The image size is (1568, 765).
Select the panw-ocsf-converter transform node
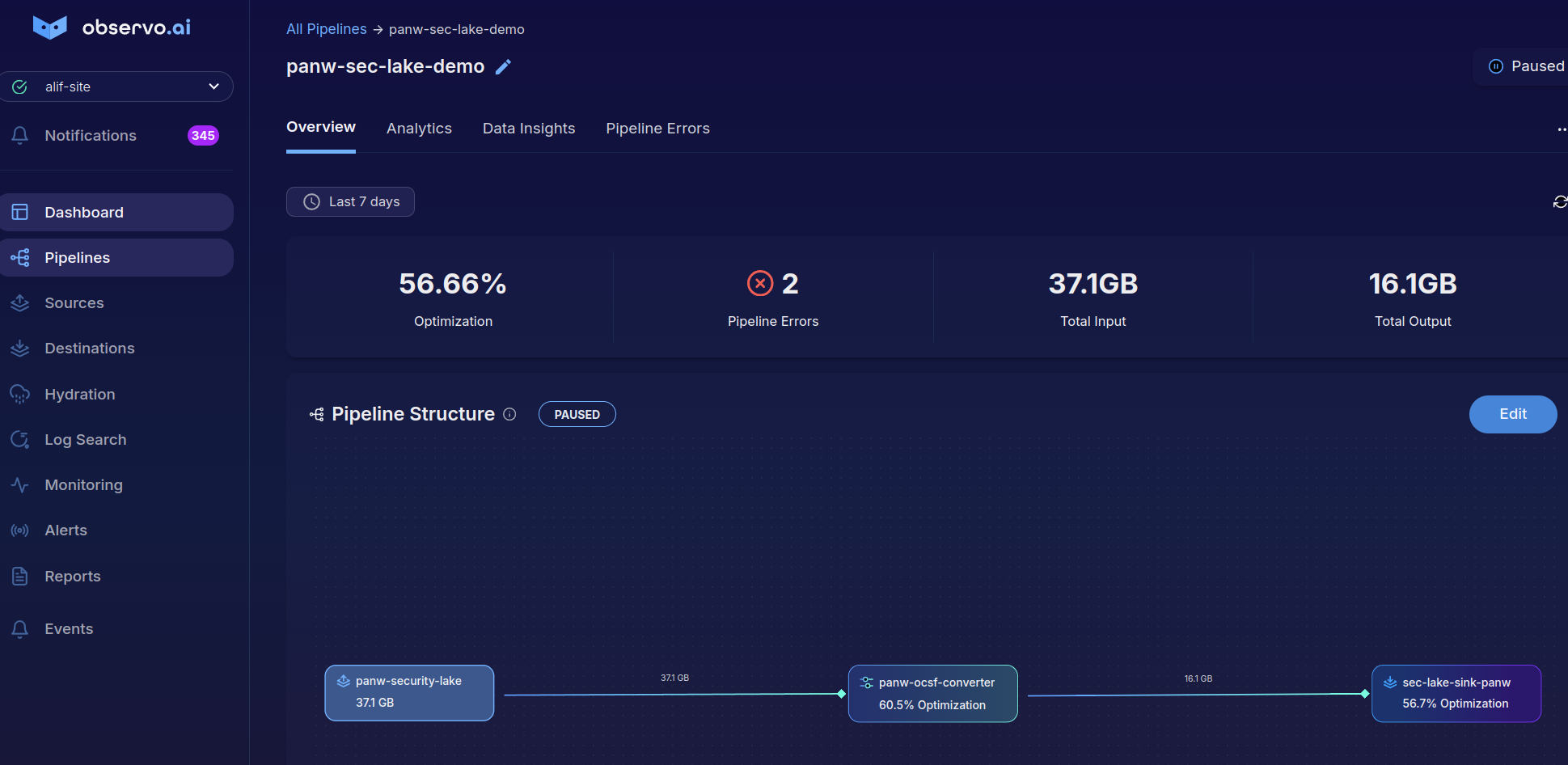[x=932, y=694]
